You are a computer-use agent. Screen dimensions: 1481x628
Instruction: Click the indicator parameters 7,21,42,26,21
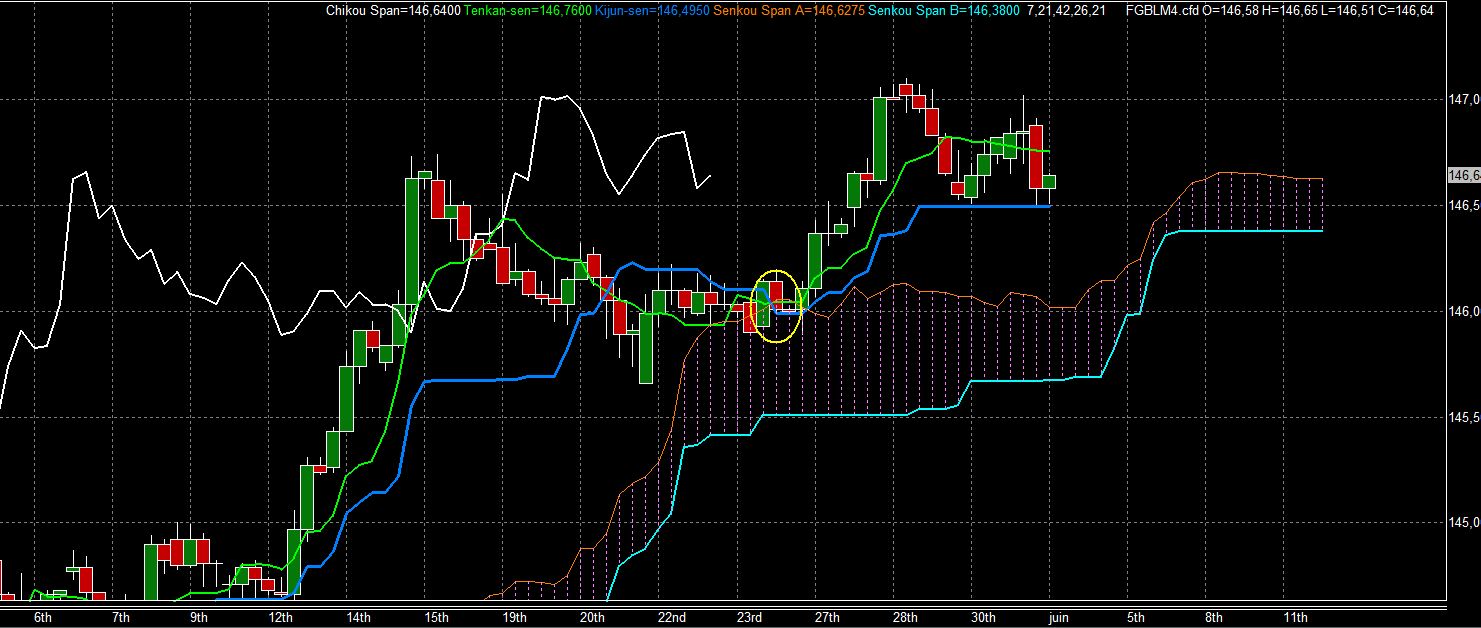coord(1066,10)
